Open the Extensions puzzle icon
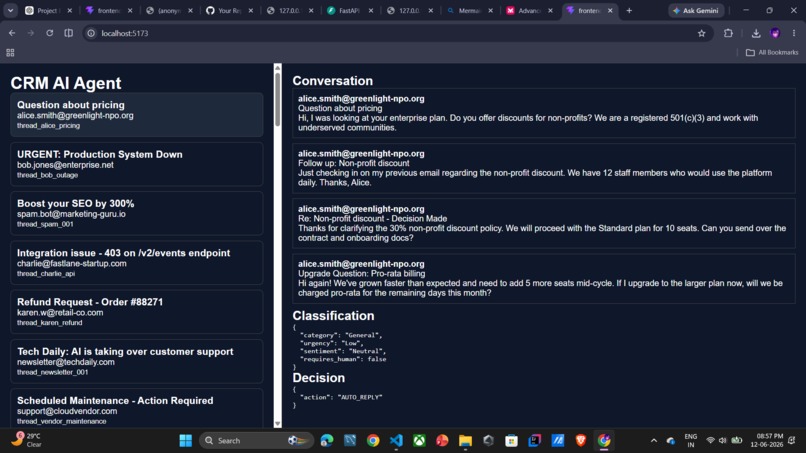The height and width of the screenshot is (453, 806). (728, 33)
